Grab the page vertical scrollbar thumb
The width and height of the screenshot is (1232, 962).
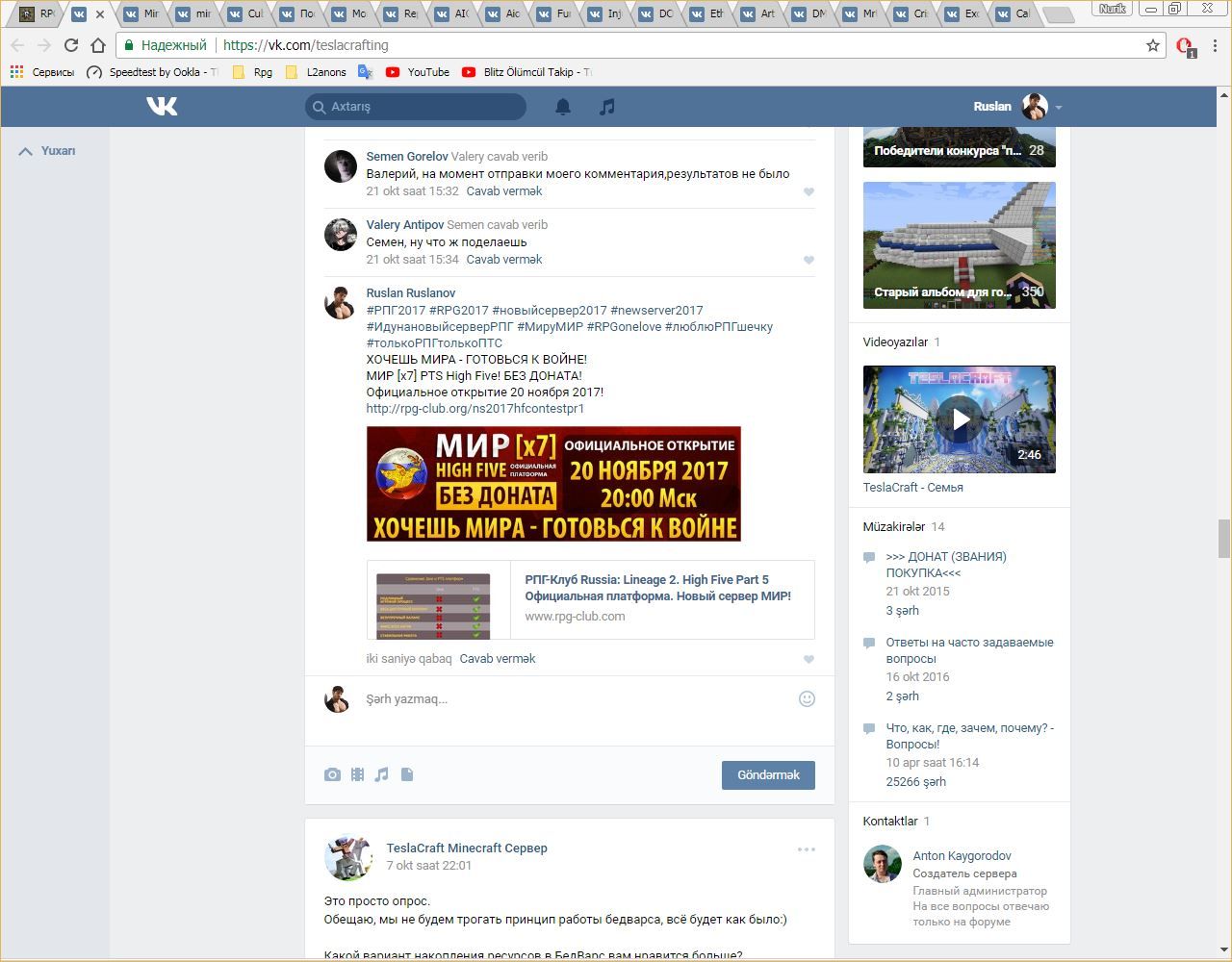click(1224, 539)
